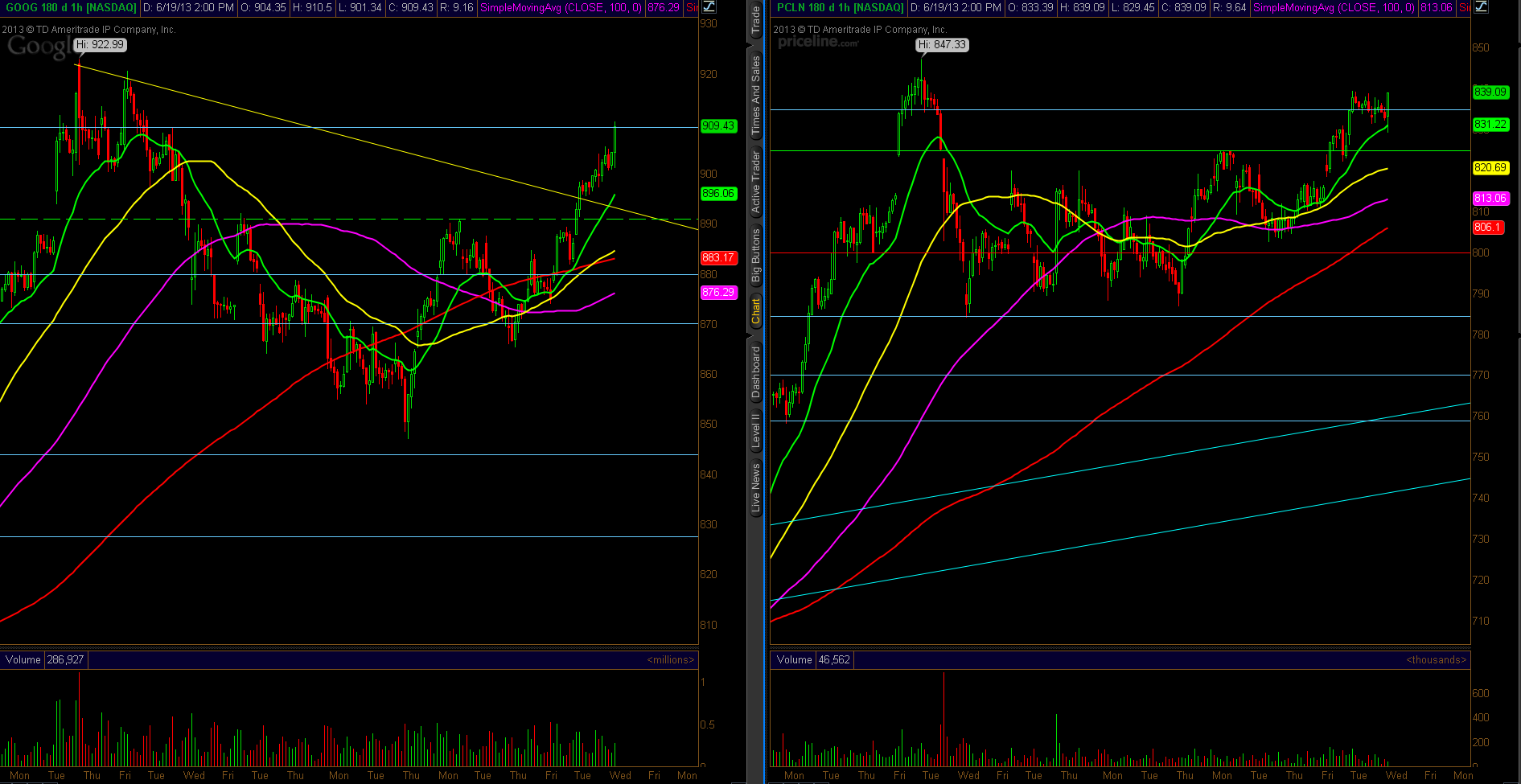The width and height of the screenshot is (1521, 784).
Task: Select the Big Buttons side tab
Action: (x=755, y=255)
